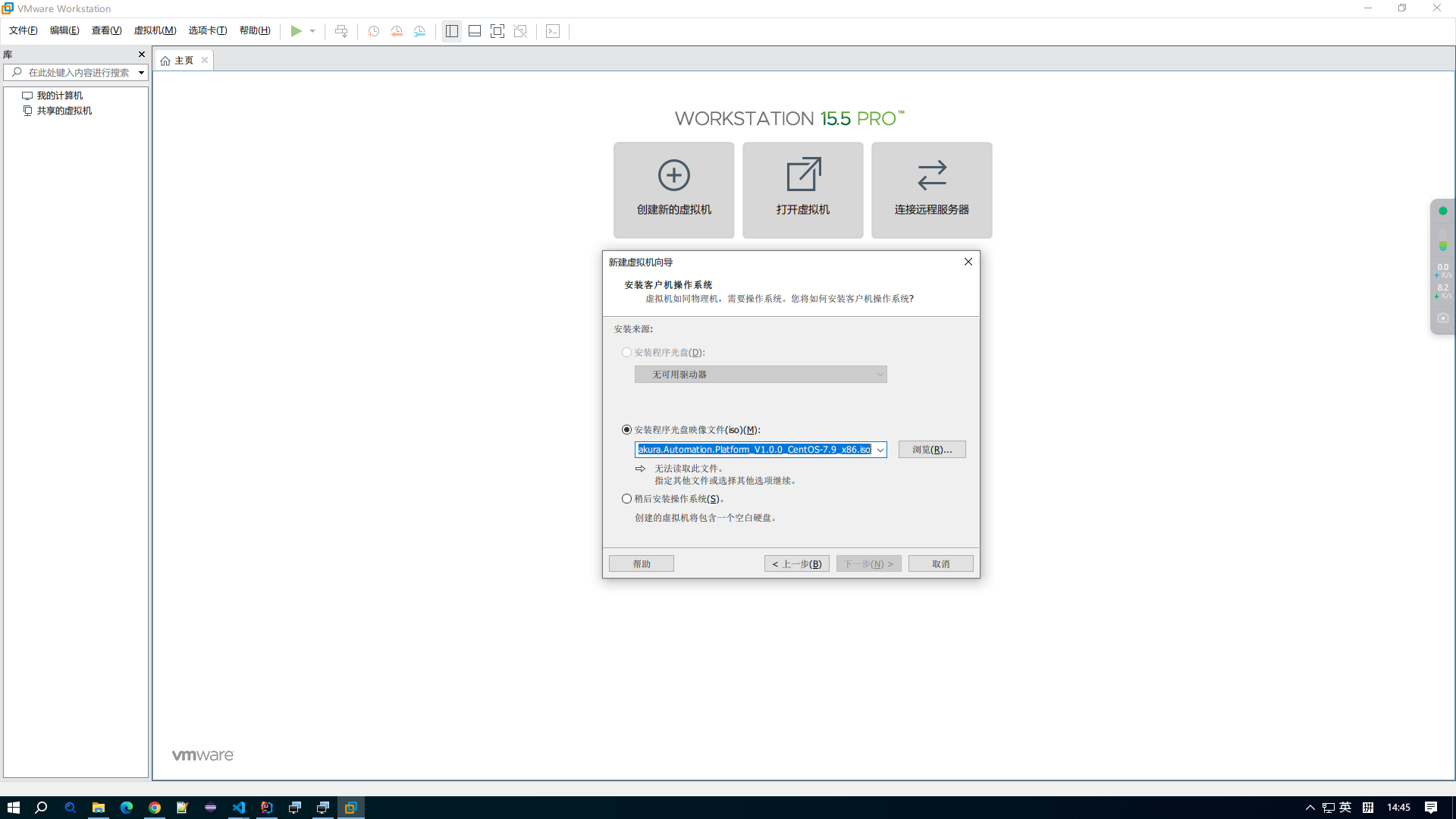Open the Eclipse taskbar icon

(x=211, y=808)
